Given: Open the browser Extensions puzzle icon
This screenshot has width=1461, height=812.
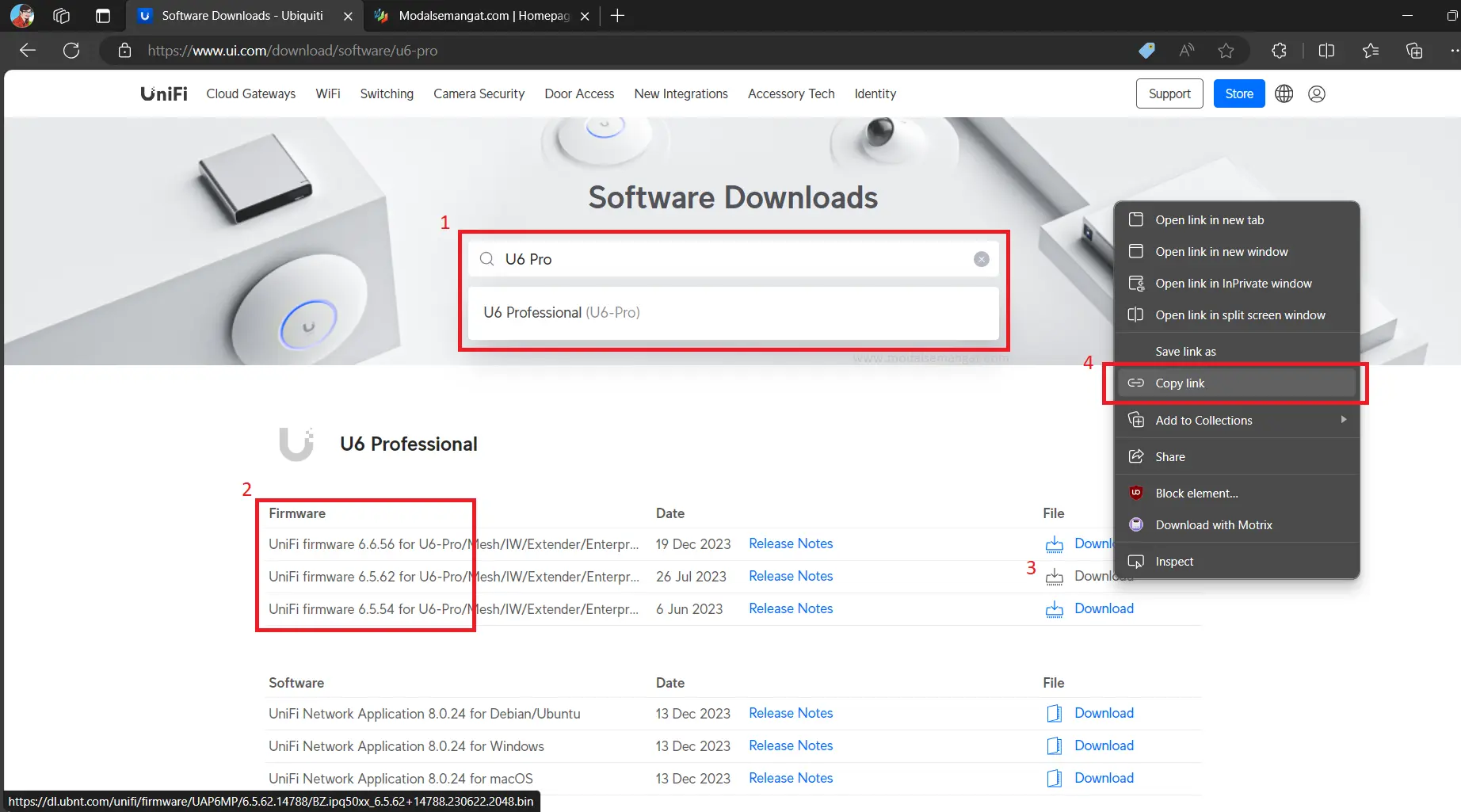Looking at the screenshot, I should (1279, 51).
